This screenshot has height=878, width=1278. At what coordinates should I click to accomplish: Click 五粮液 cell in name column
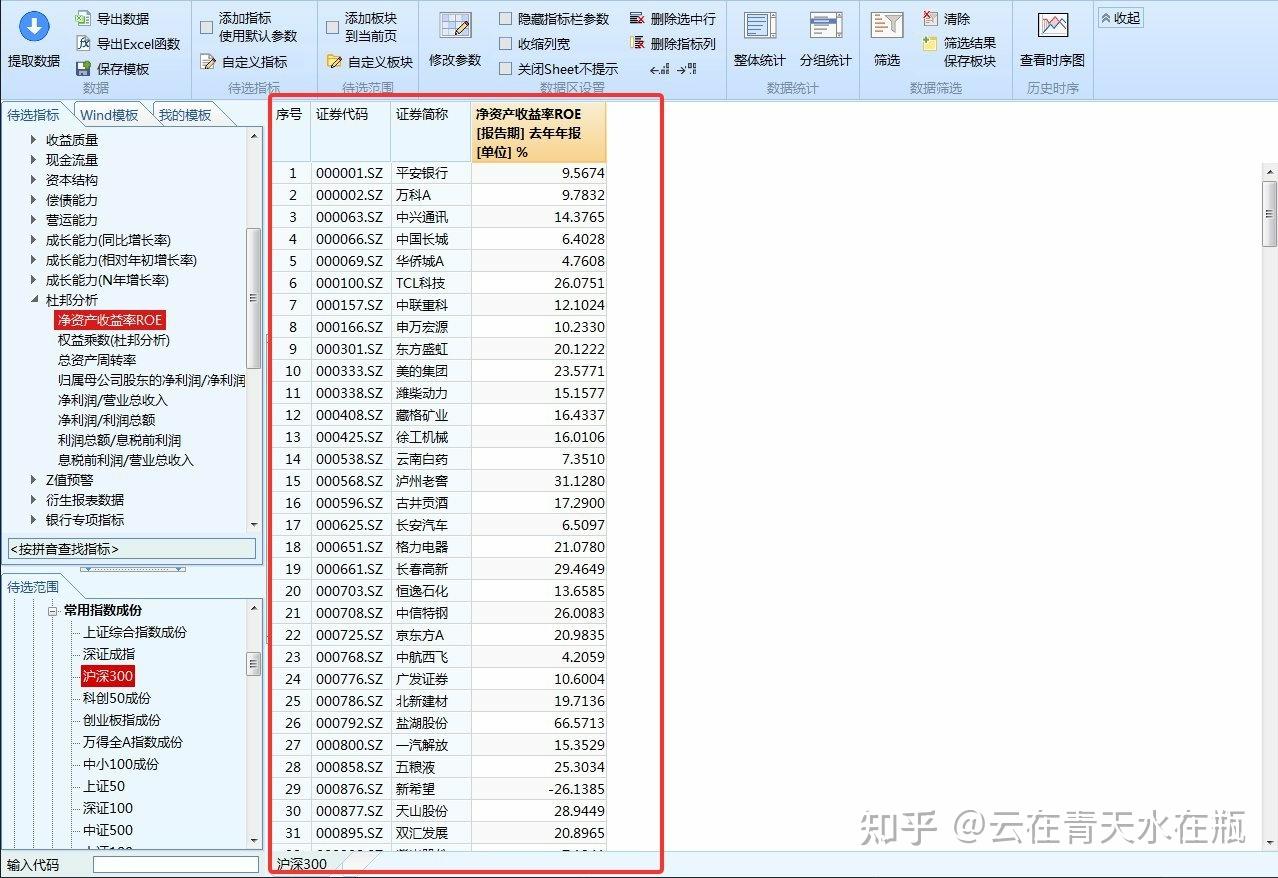click(431, 767)
